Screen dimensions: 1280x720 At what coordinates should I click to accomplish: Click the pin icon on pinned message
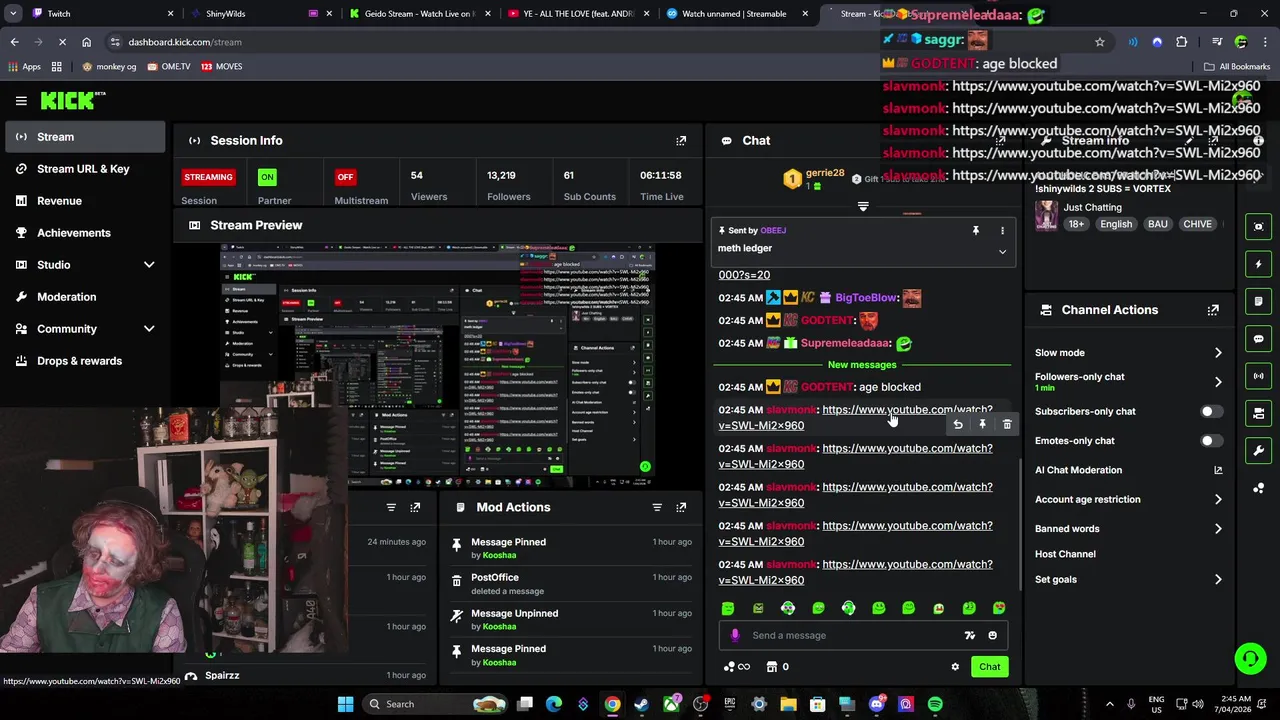976,231
